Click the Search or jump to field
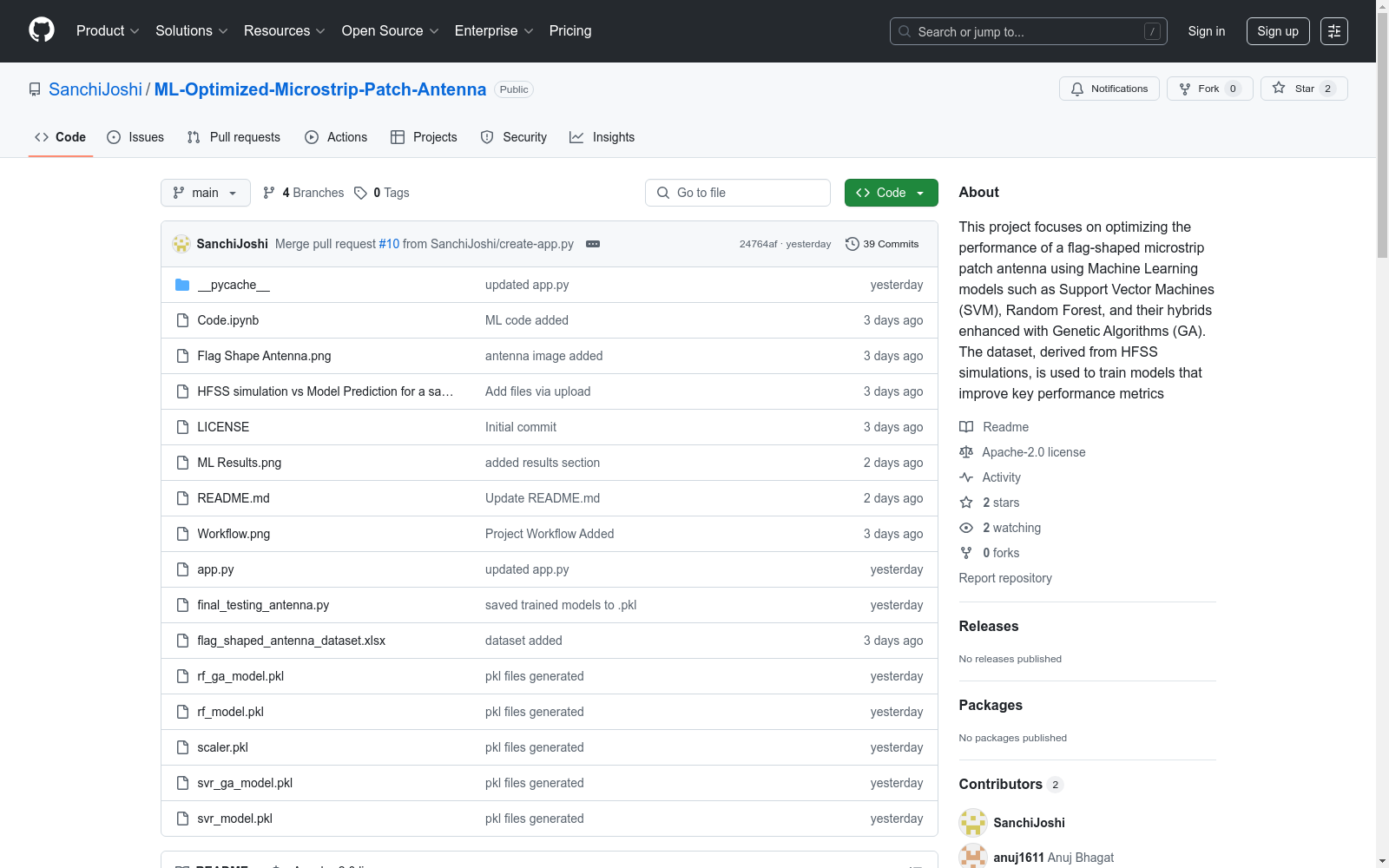1389x868 pixels. click(x=1029, y=31)
